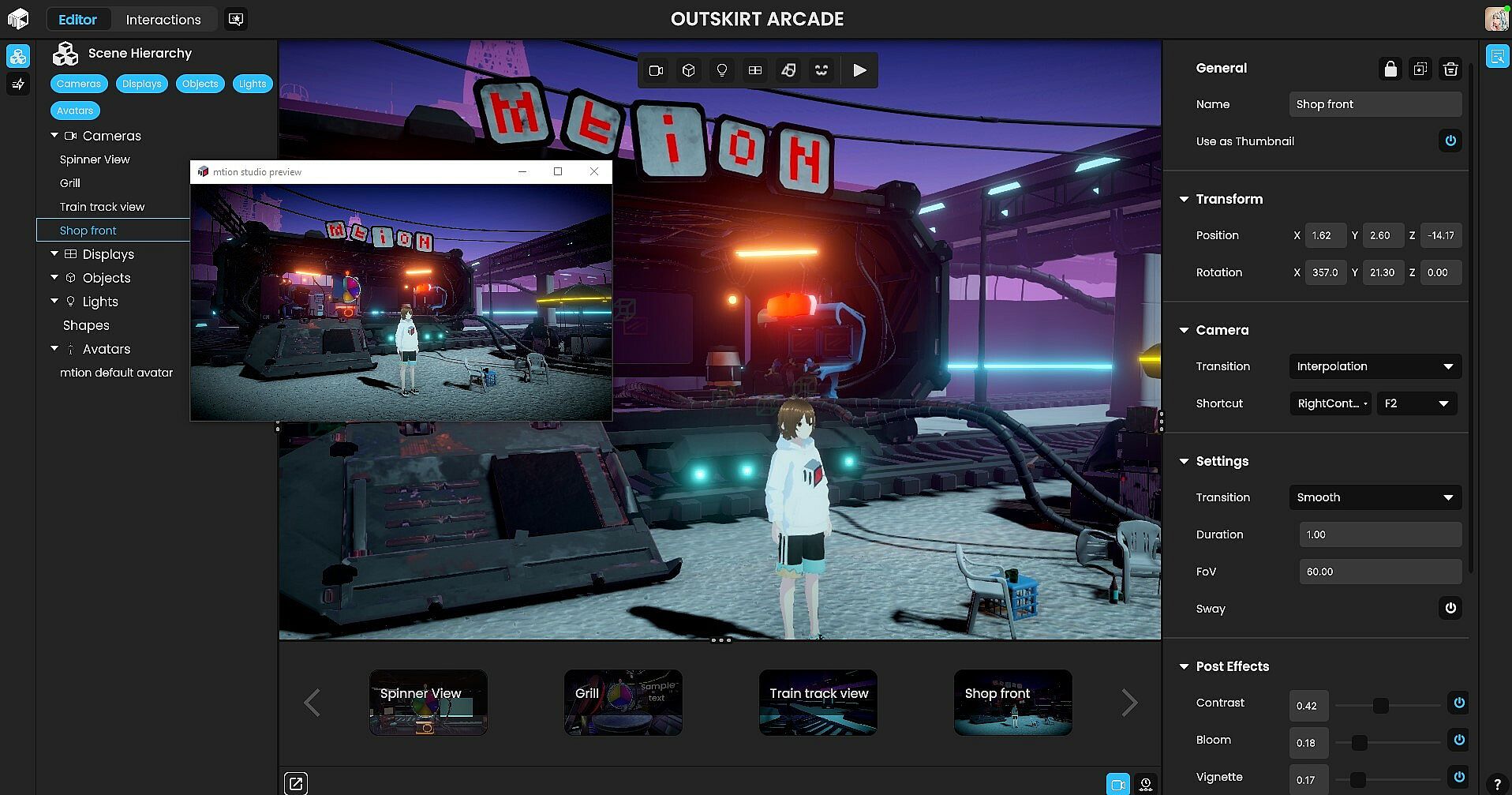Disable the Contrast post effect toggle
1512x795 pixels.
point(1458,703)
